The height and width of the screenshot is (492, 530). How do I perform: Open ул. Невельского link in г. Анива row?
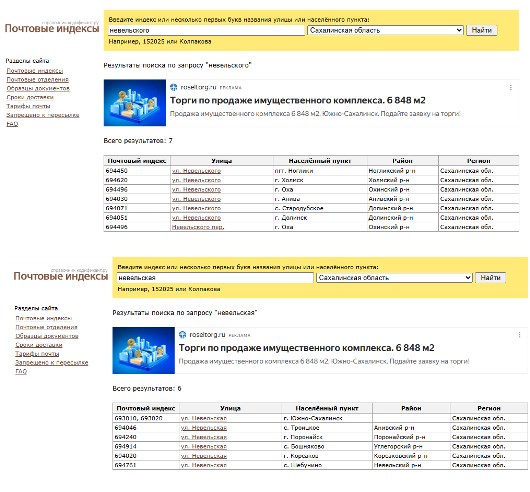tap(196, 199)
